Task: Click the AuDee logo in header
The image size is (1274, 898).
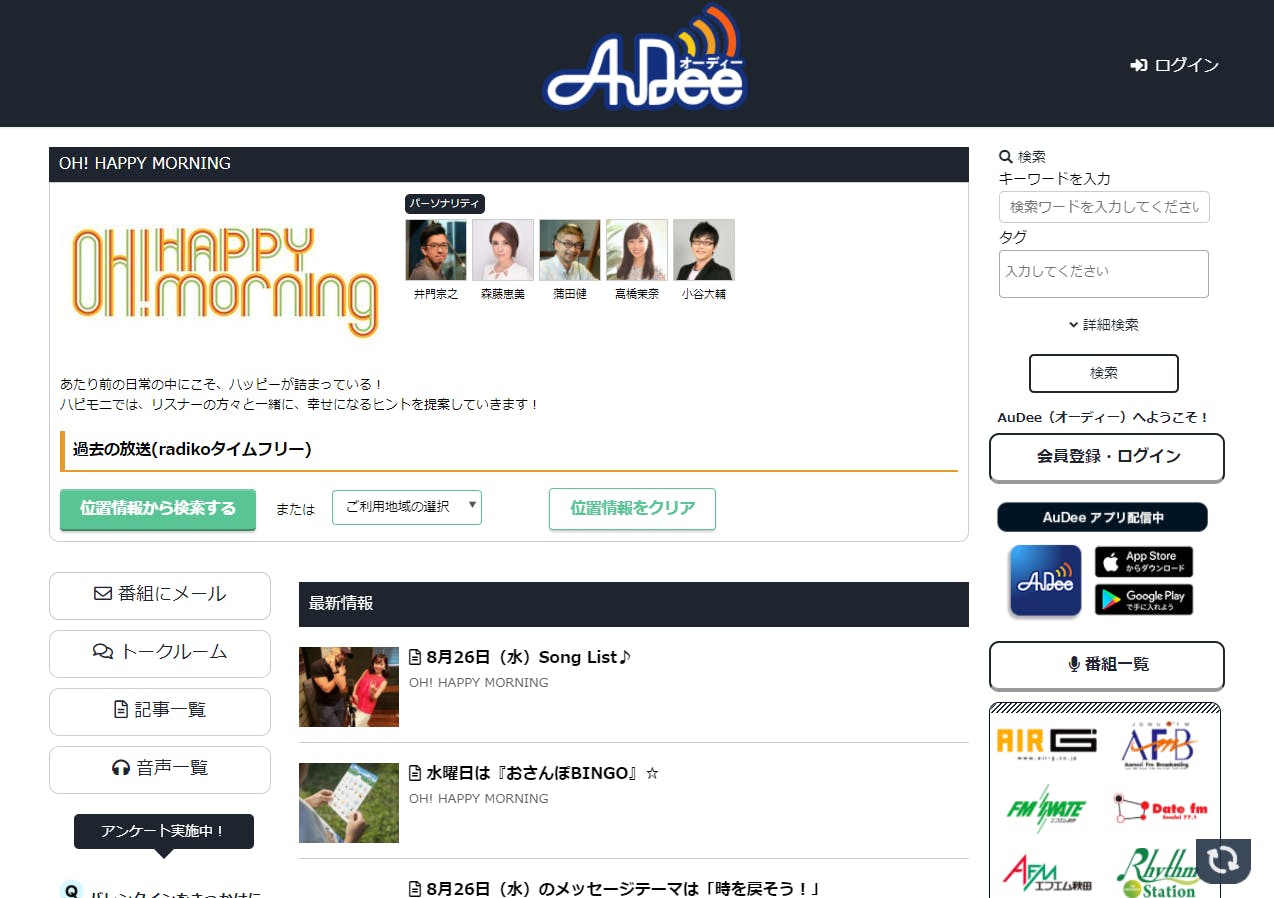Action: click(645, 61)
